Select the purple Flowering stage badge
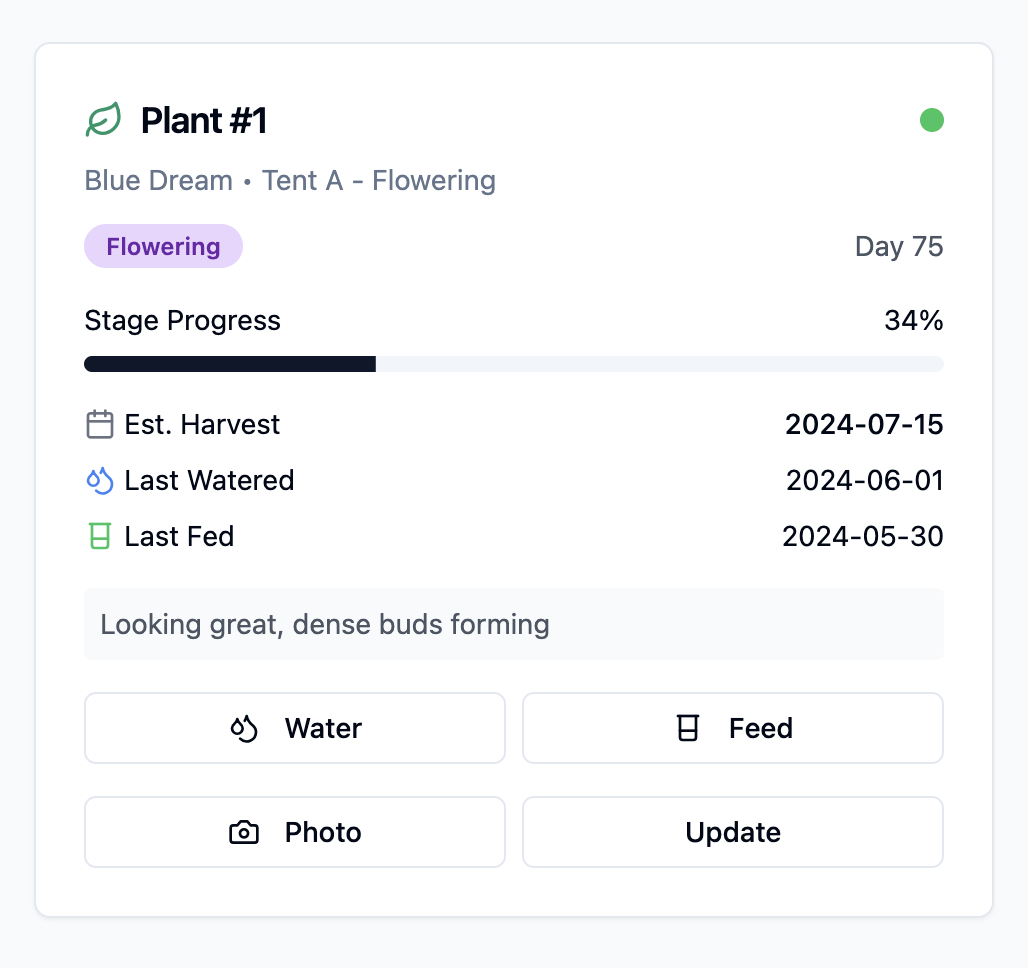This screenshot has width=1028, height=968. (x=163, y=247)
